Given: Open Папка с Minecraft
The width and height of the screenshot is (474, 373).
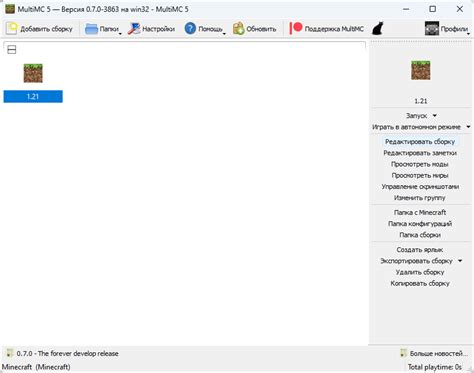Looking at the screenshot, I should [x=420, y=212].
